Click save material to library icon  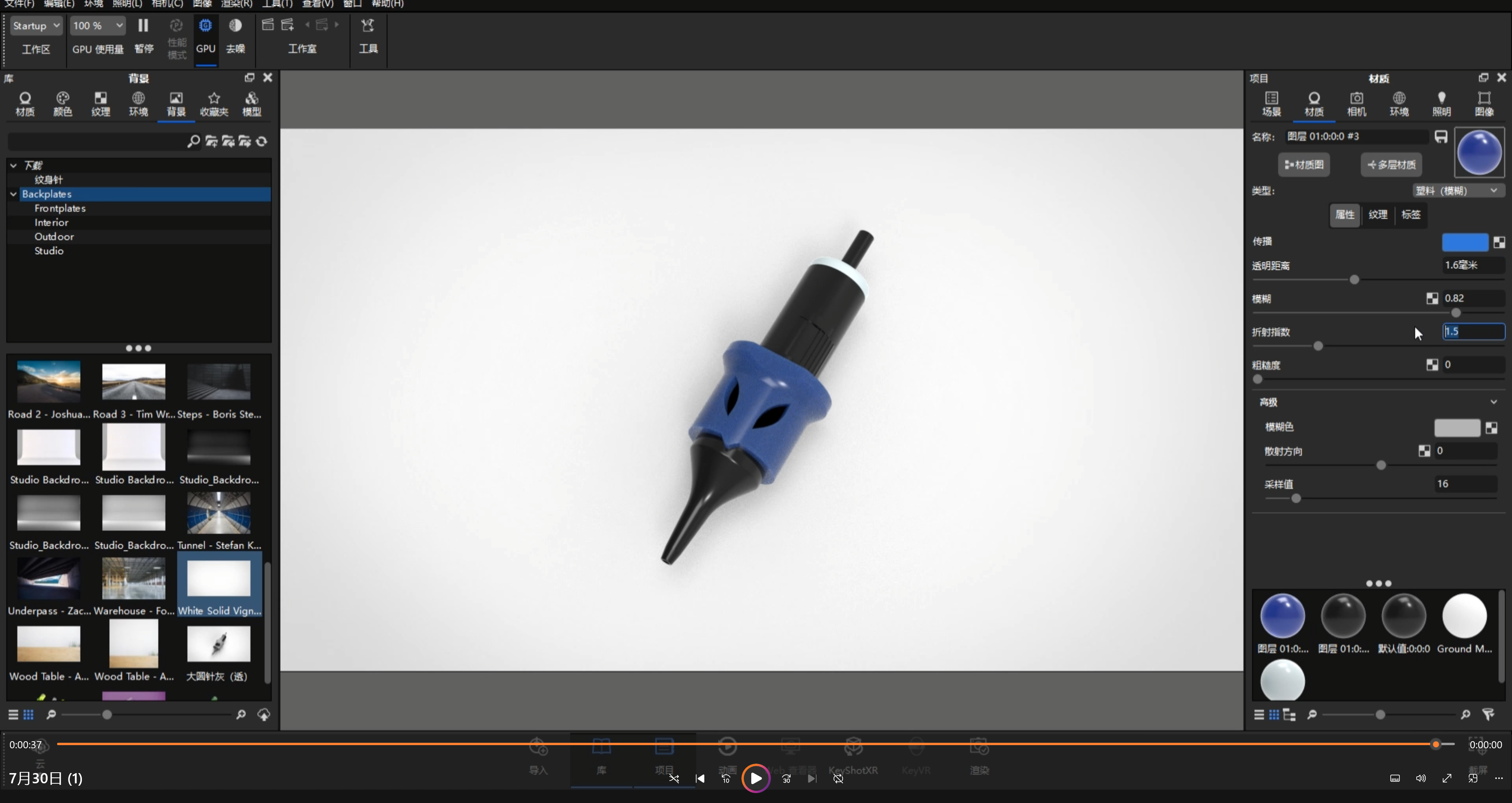[1441, 137]
